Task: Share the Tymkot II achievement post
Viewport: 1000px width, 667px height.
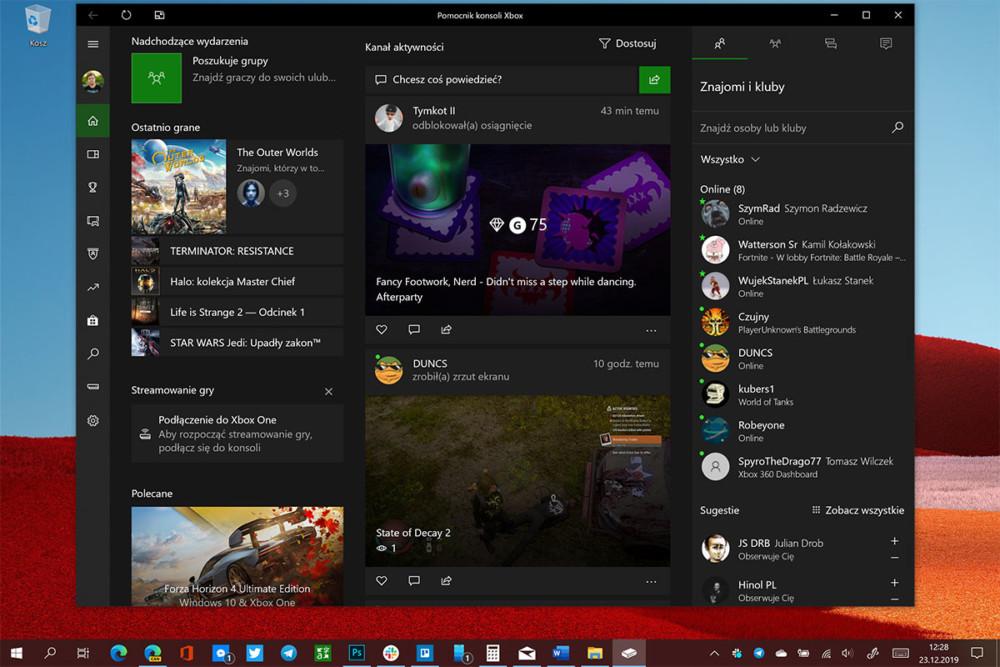Action: click(446, 330)
